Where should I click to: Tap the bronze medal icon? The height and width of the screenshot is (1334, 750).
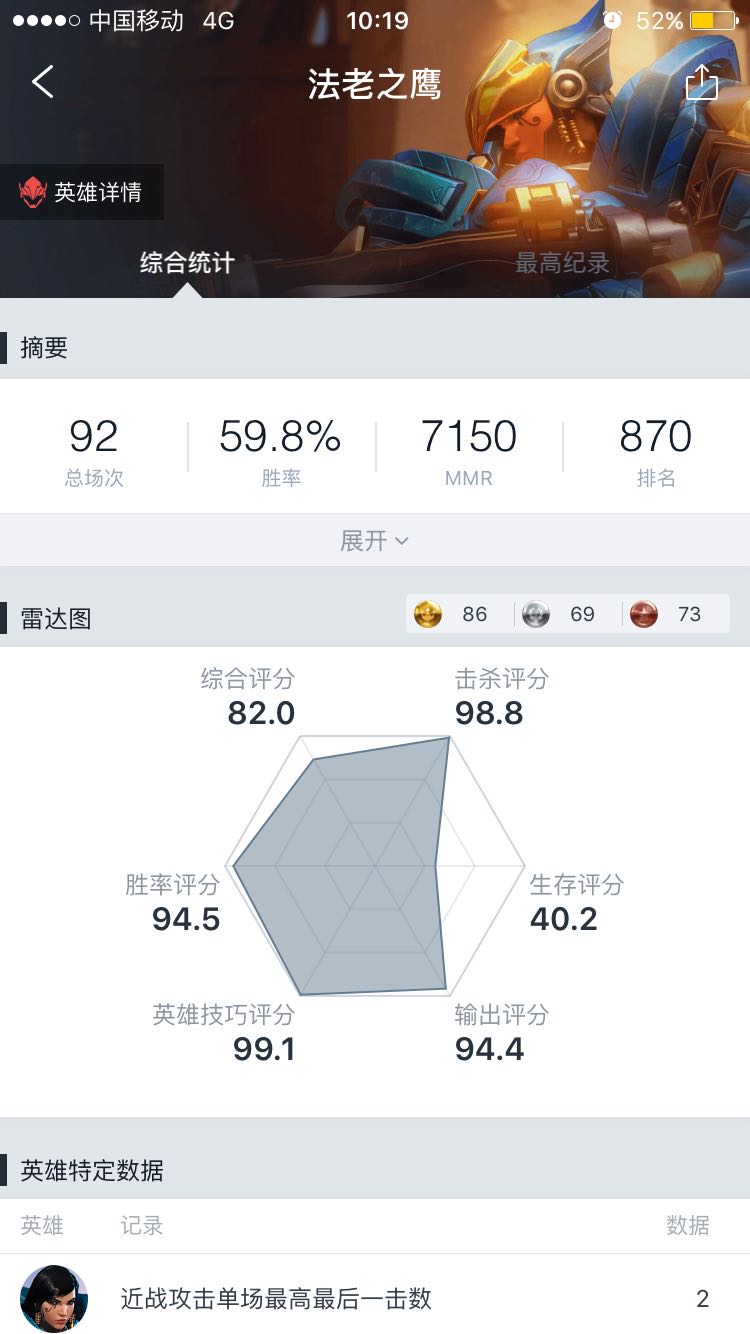click(x=644, y=614)
